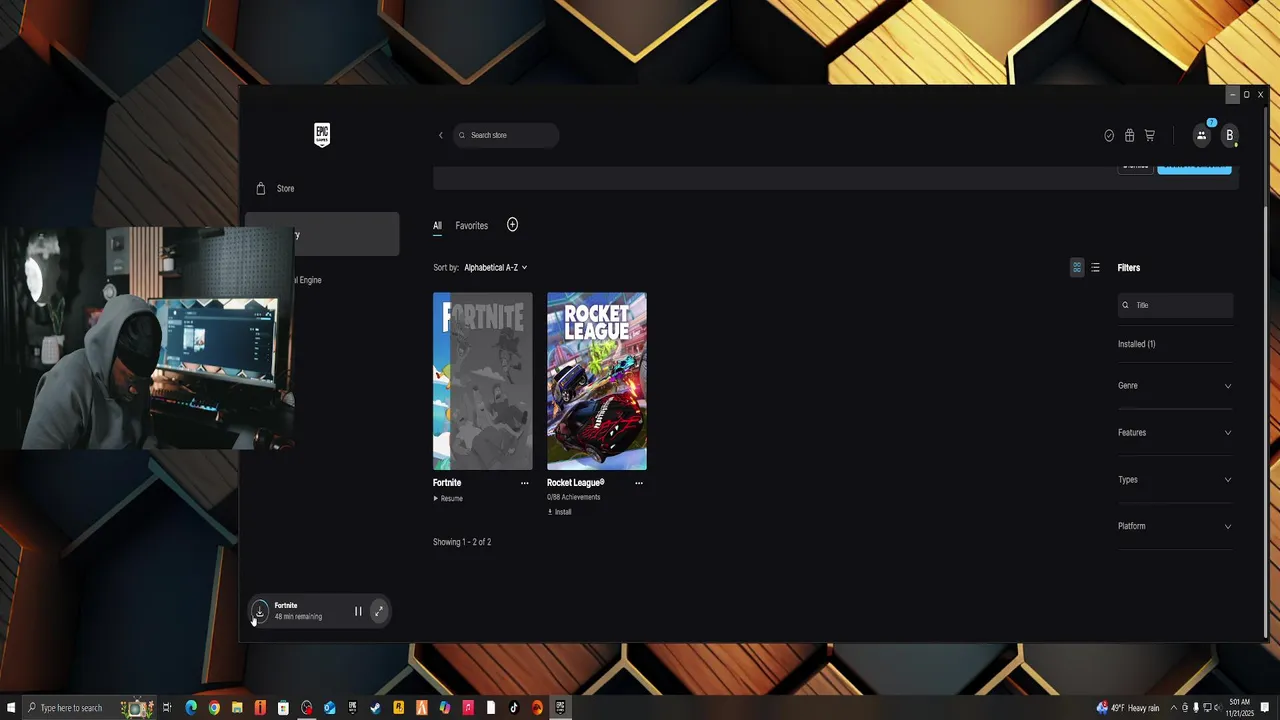Open the shopping cart
Screen dimensions: 1280x720
tap(1150, 135)
